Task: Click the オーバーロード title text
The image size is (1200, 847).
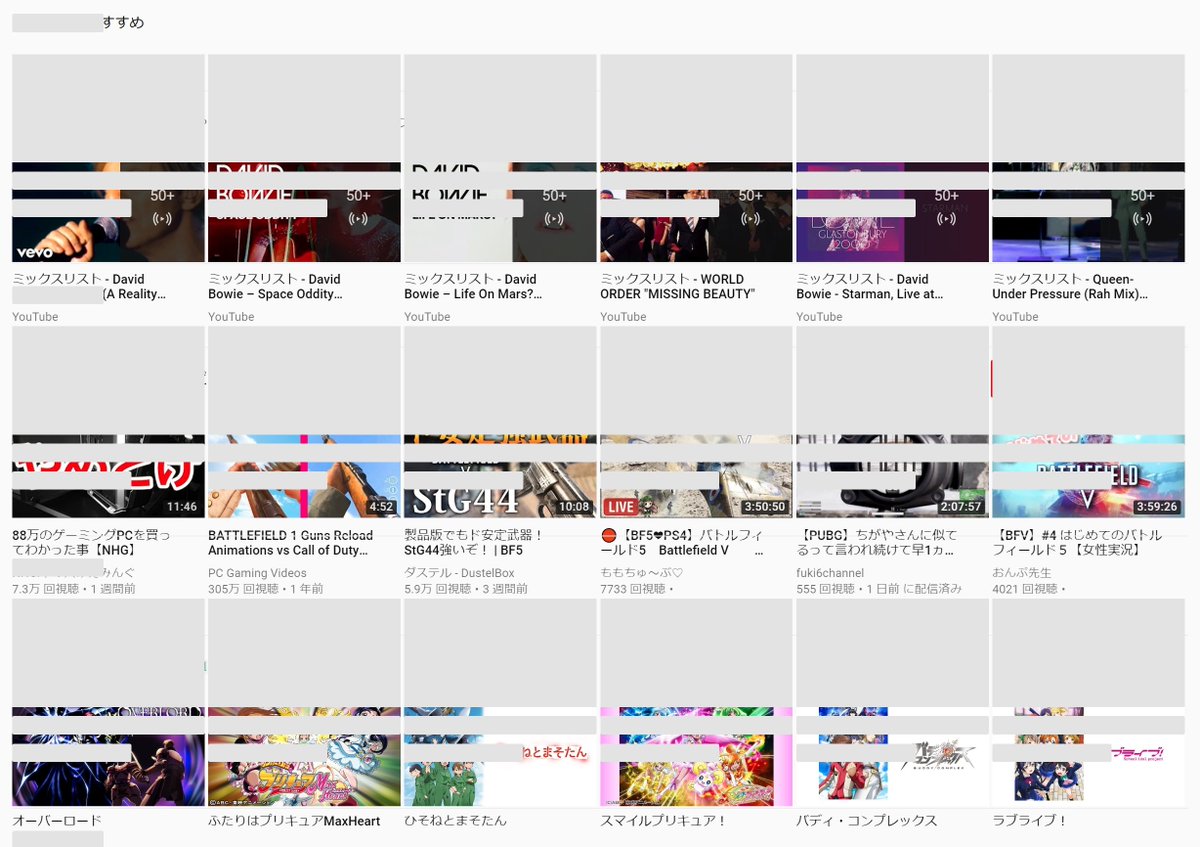Action: click(57, 821)
